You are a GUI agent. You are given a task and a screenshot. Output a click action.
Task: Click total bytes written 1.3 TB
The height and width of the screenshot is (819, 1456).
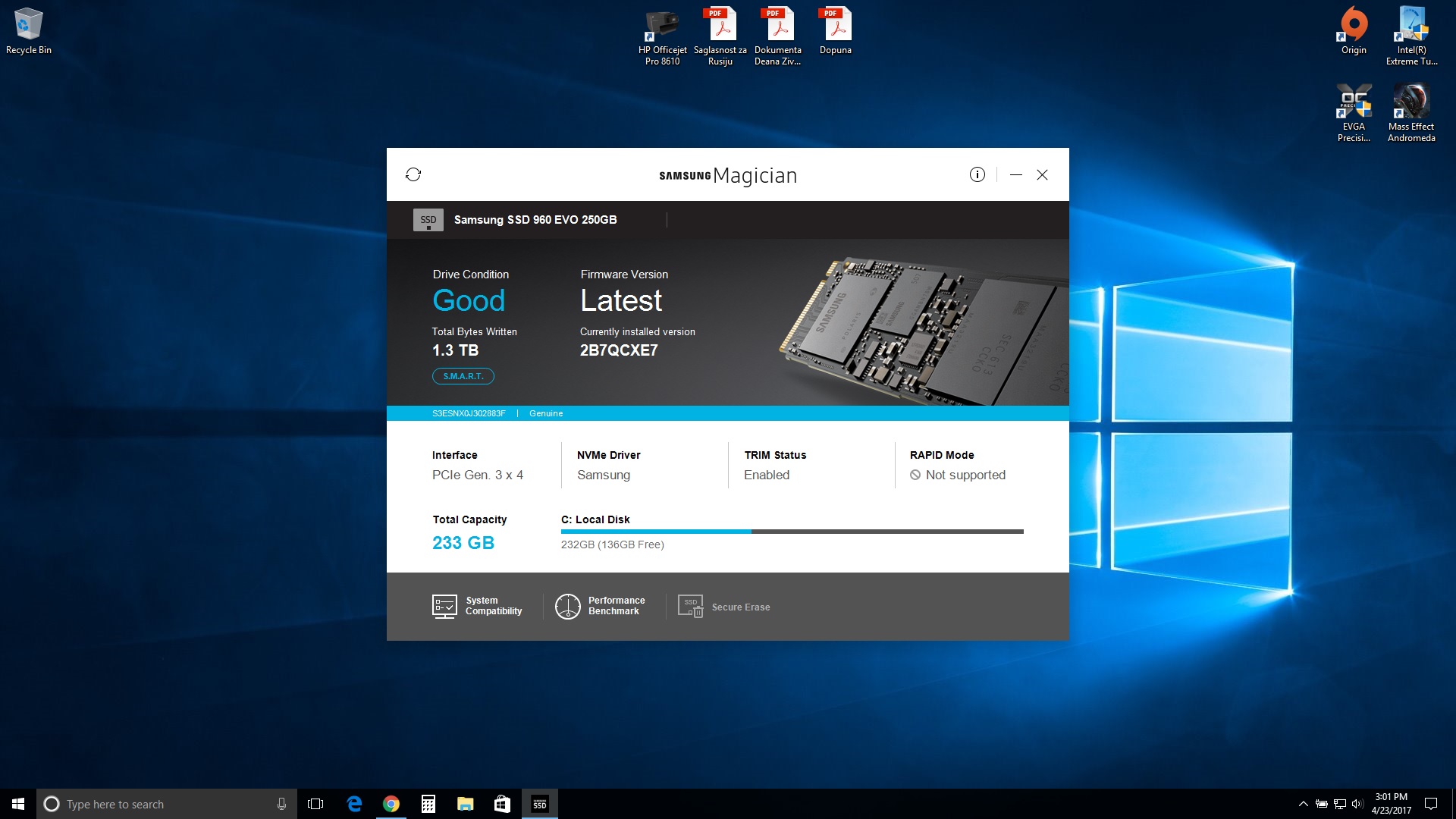tap(455, 350)
